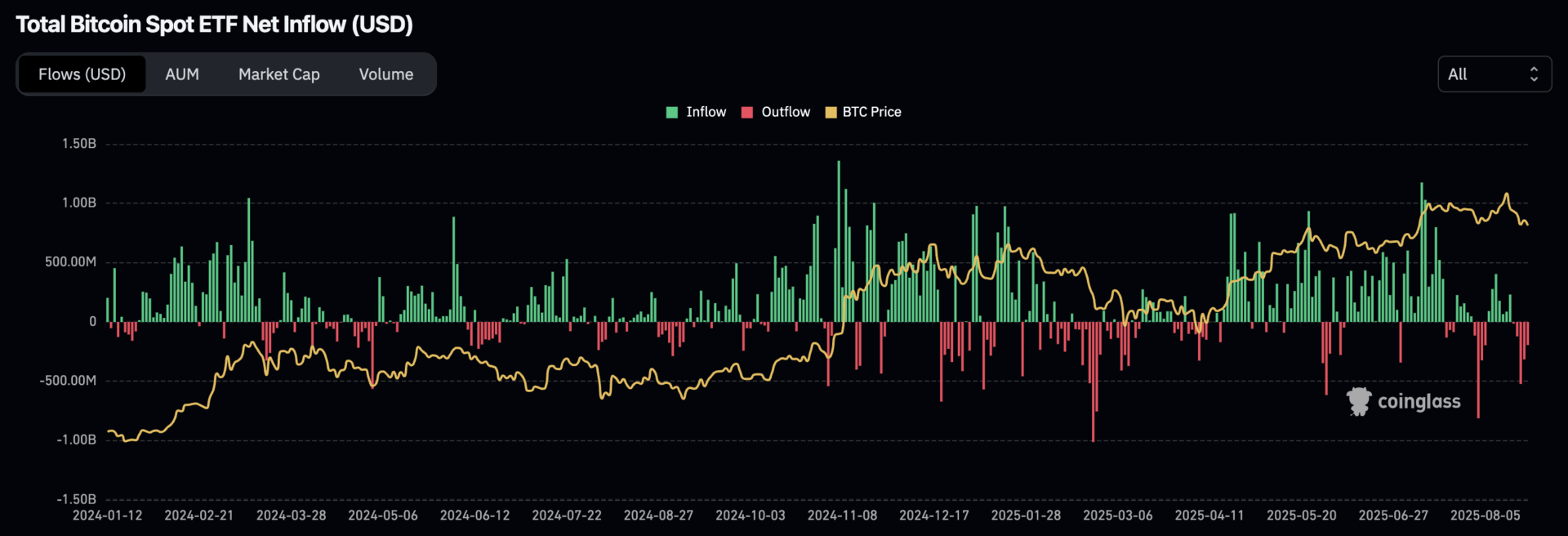
Task: Click the yellow BTC Price legend square
Action: coord(831,113)
